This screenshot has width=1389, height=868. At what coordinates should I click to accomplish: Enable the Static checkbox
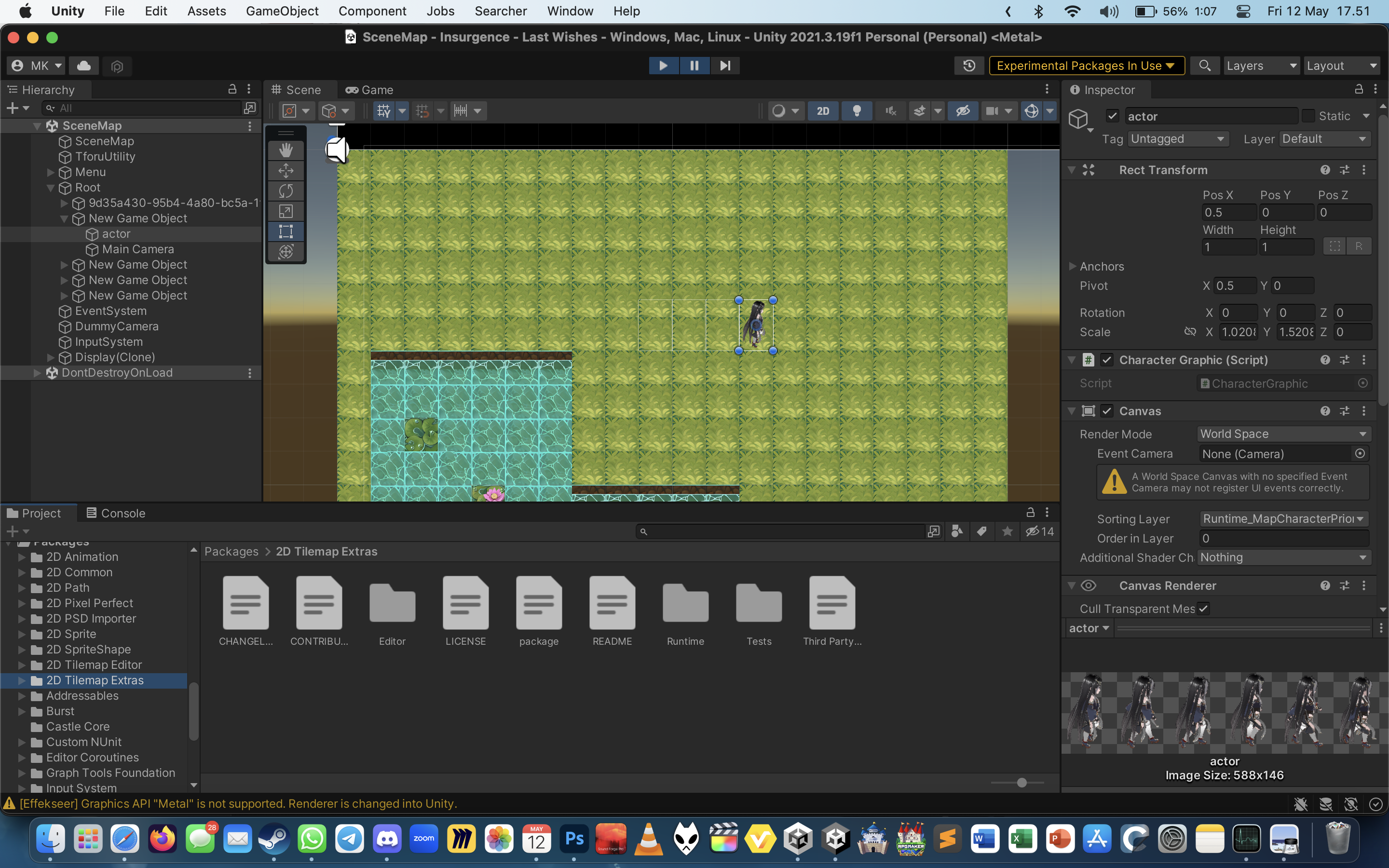click(1308, 116)
